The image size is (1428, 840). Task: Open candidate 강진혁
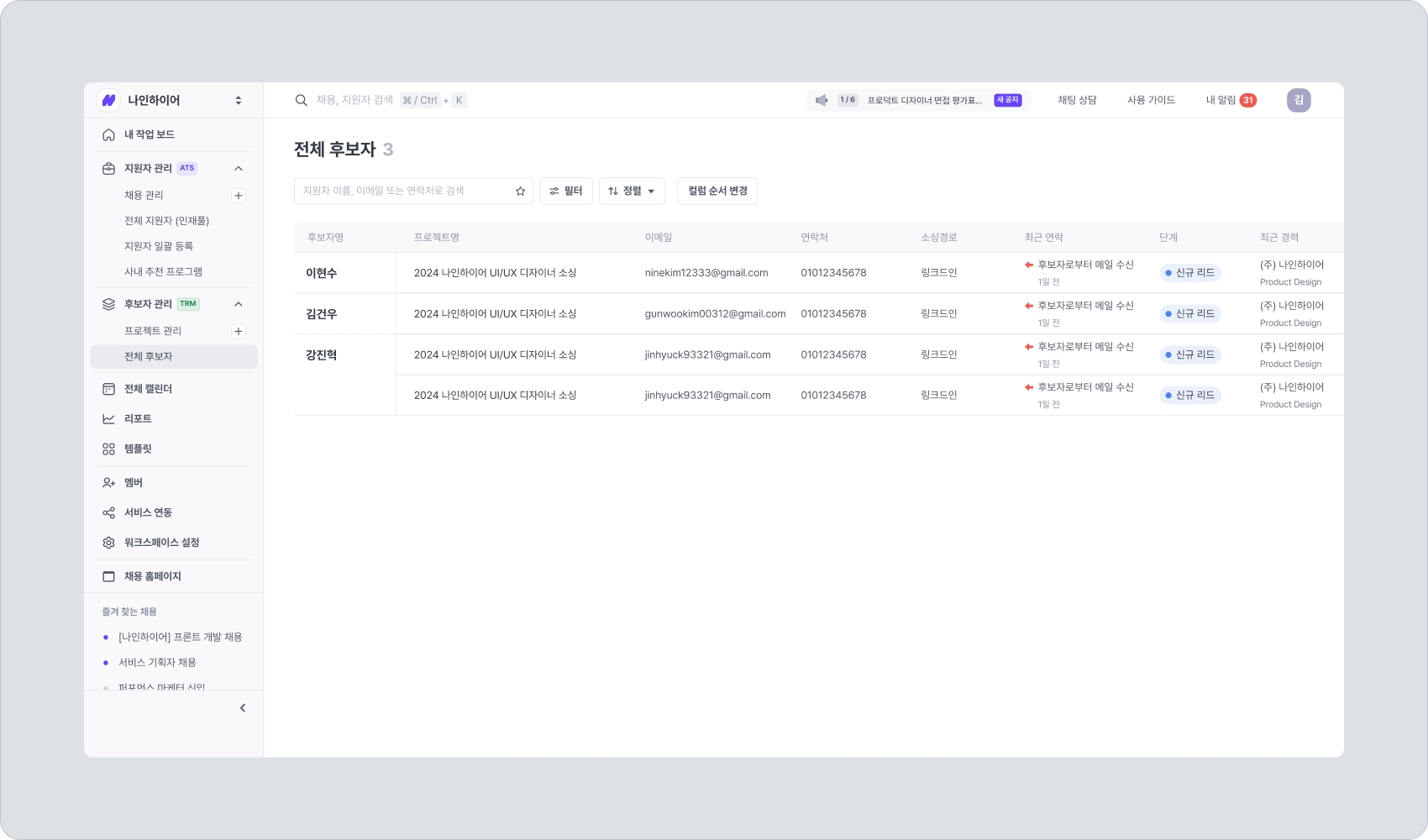321,355
